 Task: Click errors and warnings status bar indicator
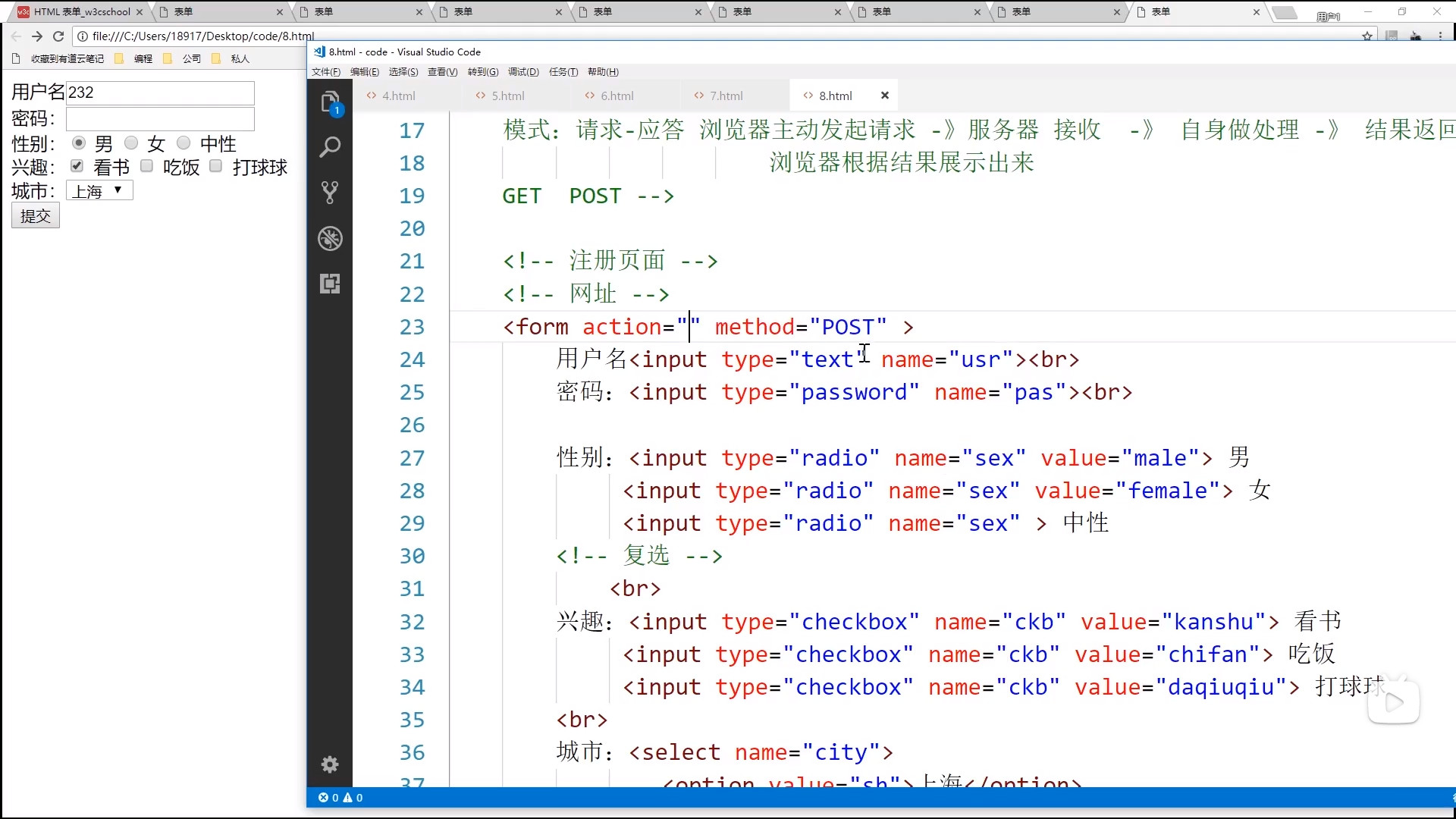pyautogui.click(x=340, y=798)
